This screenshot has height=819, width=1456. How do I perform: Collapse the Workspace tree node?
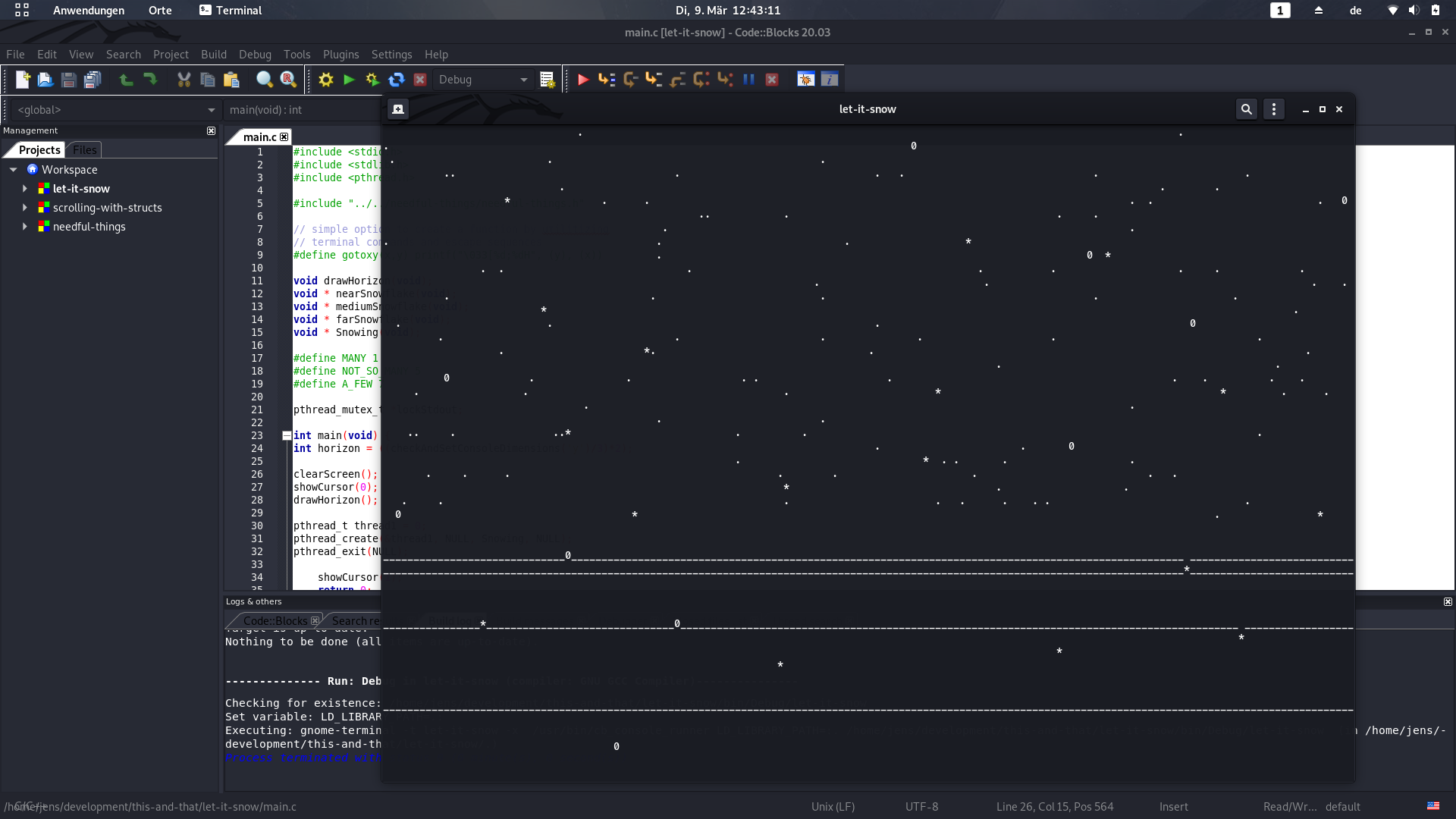click(14, 170)
